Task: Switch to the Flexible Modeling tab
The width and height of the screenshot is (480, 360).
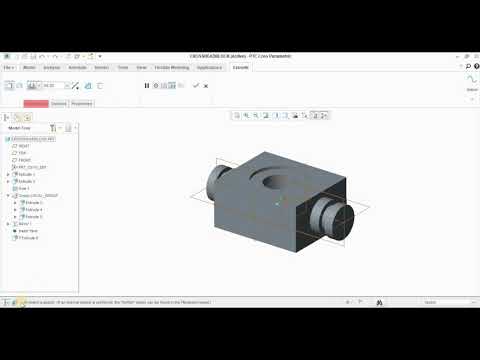Action: [172, 68]
